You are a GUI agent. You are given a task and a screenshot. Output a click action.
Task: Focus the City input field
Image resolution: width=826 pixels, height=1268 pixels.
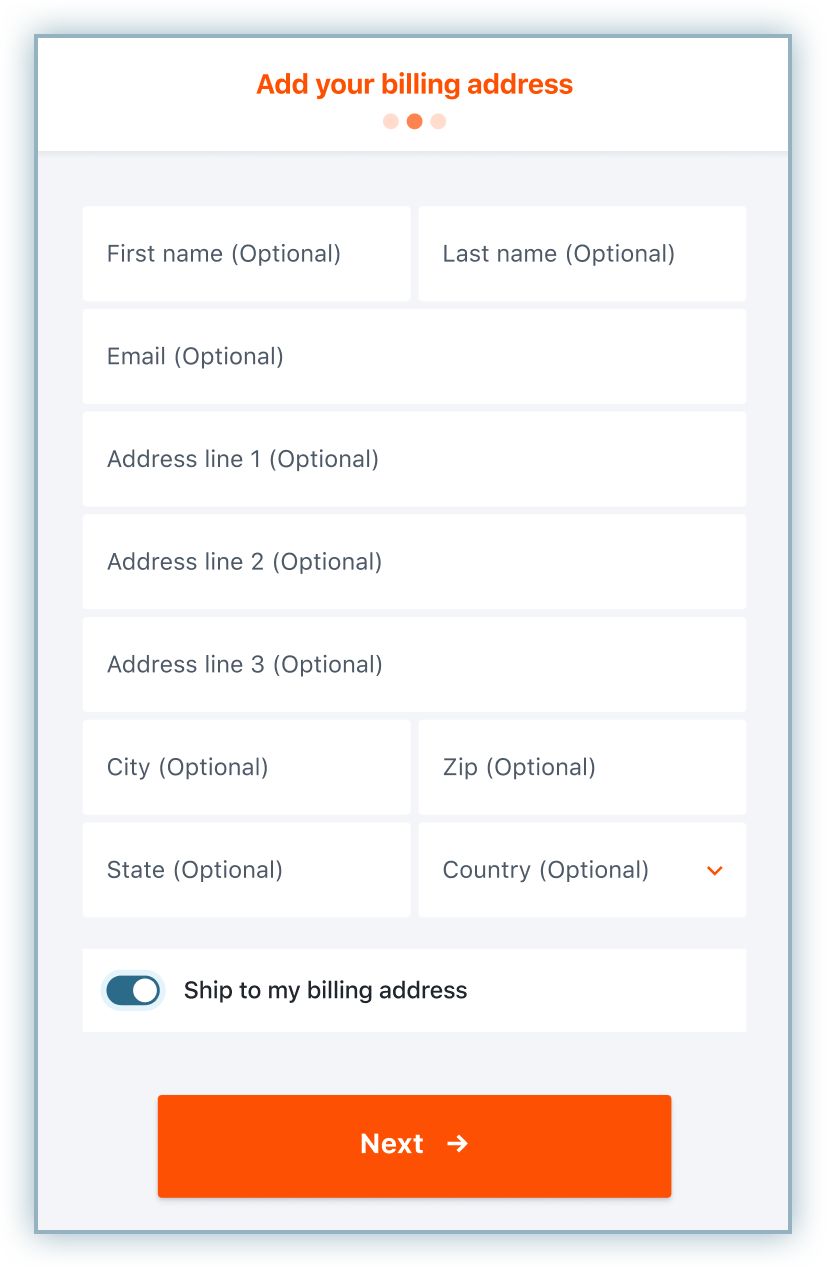pyautogui.click(x=246, y=768)
